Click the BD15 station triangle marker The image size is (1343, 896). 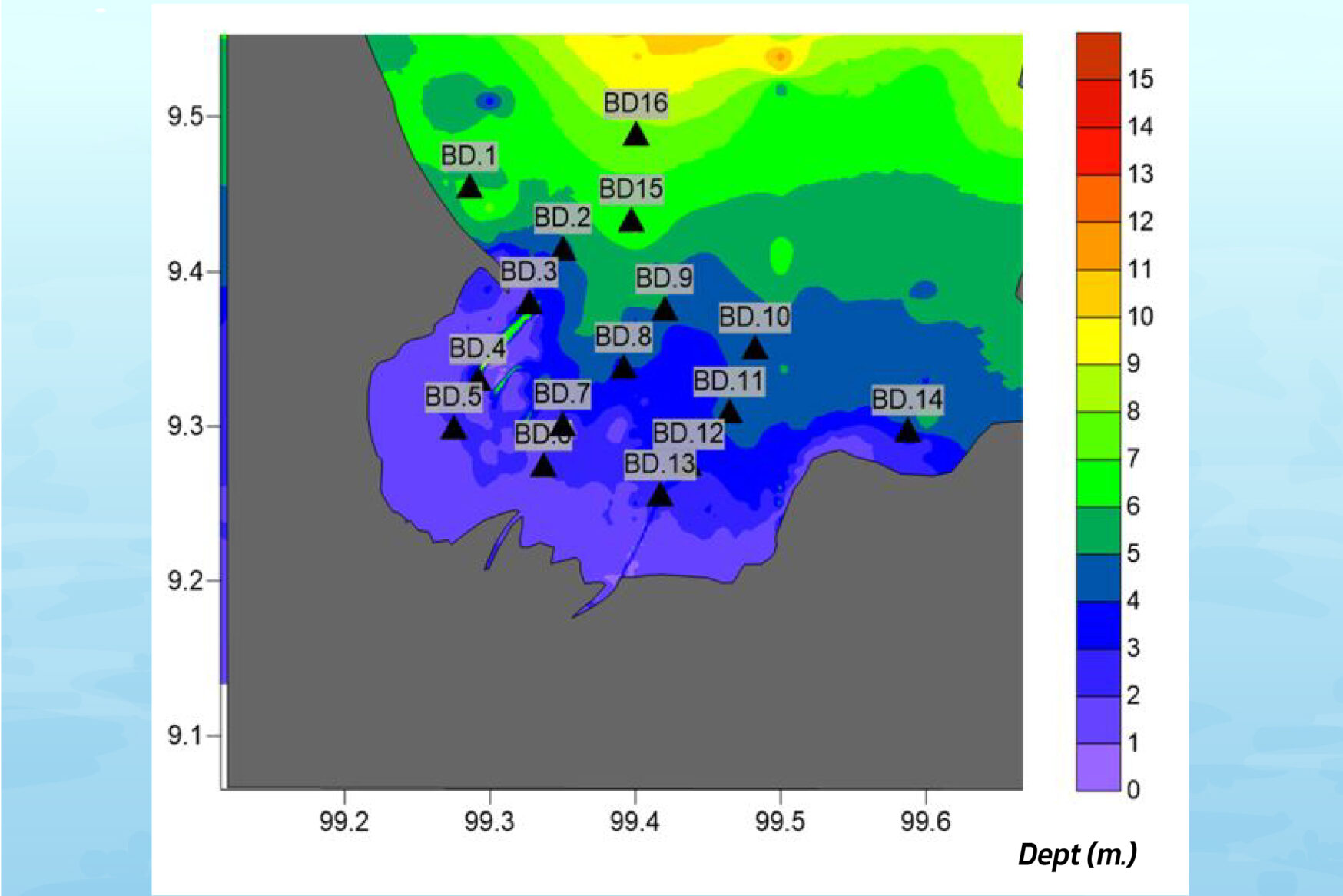click(x=631, y=221)
